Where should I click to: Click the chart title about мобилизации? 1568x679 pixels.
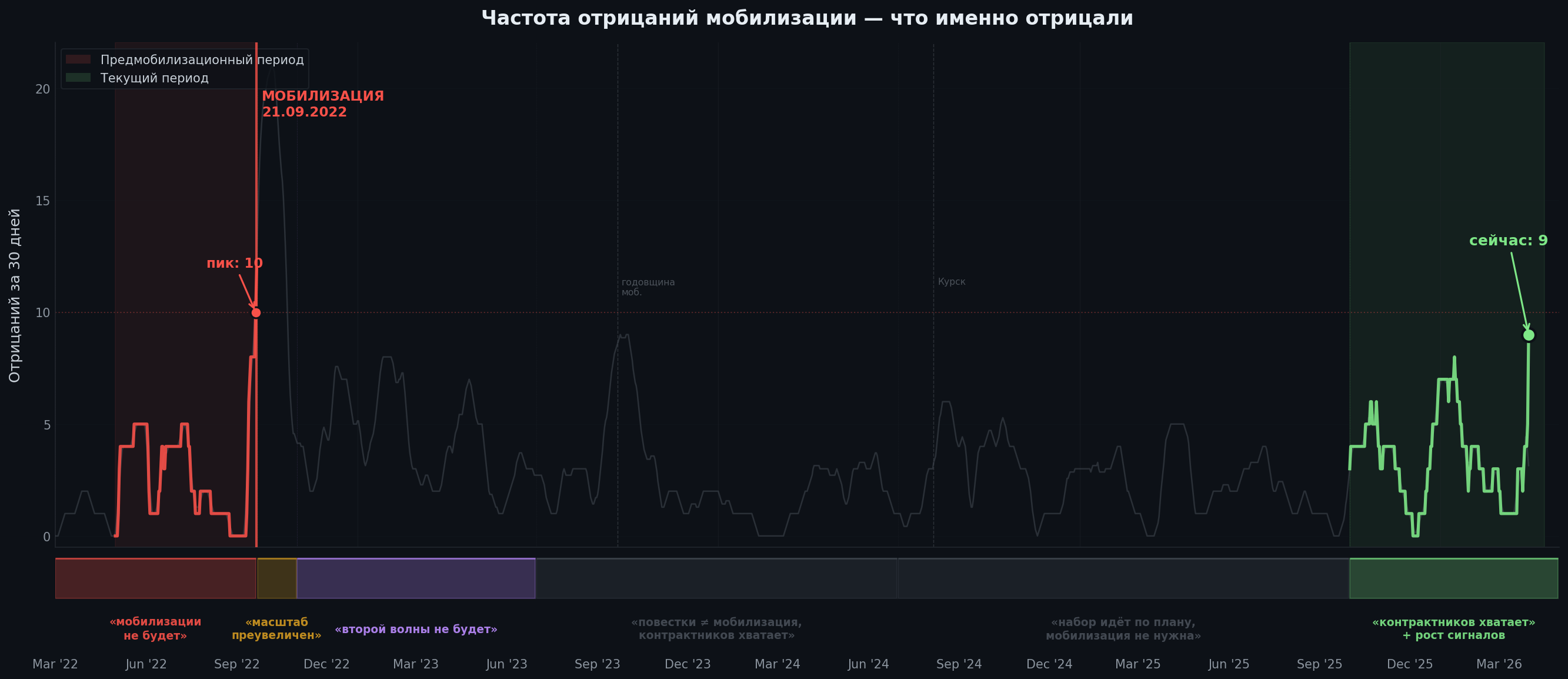click(x=807, y=18)
